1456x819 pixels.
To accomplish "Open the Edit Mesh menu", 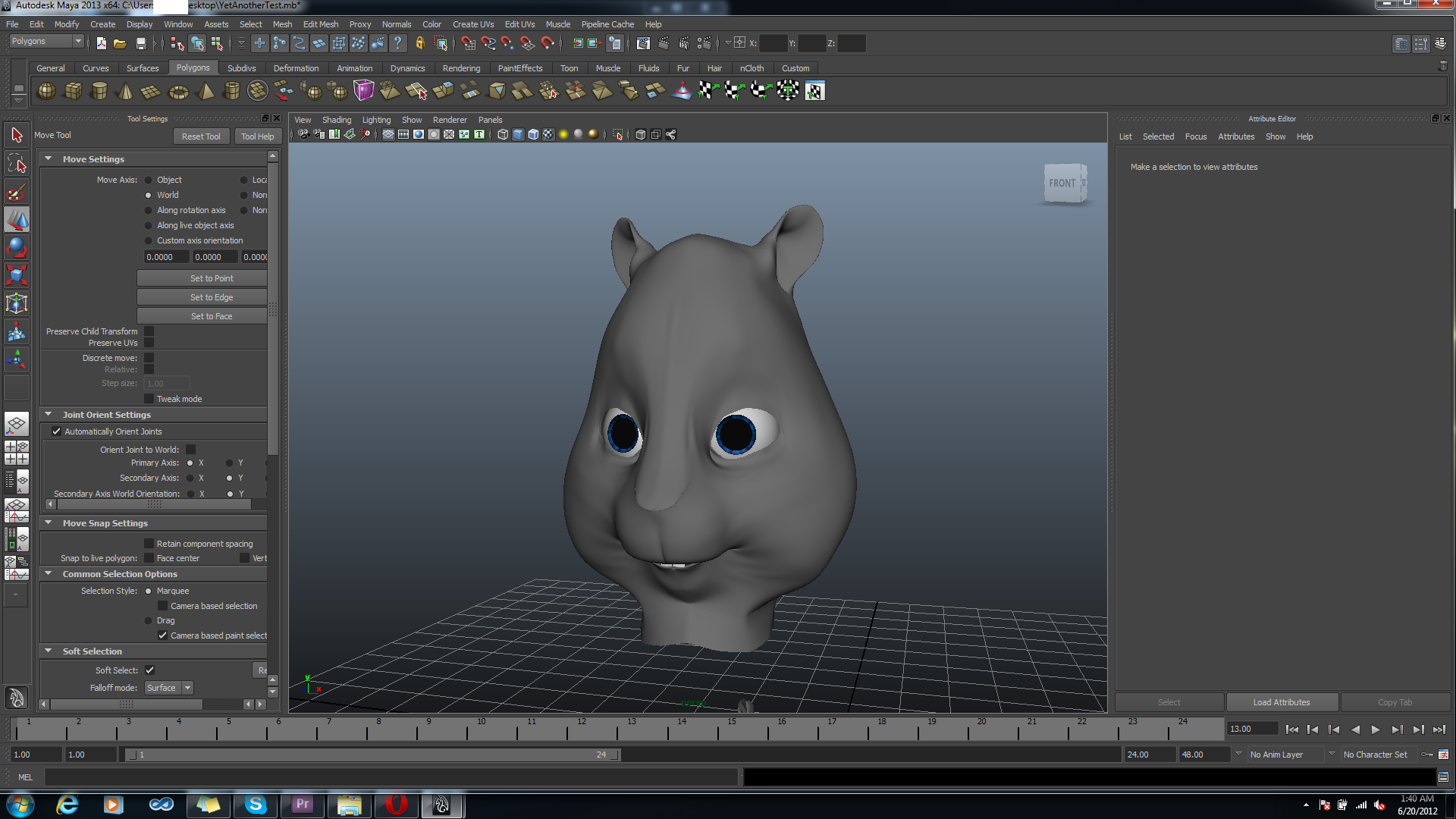I will pos(320,24).
